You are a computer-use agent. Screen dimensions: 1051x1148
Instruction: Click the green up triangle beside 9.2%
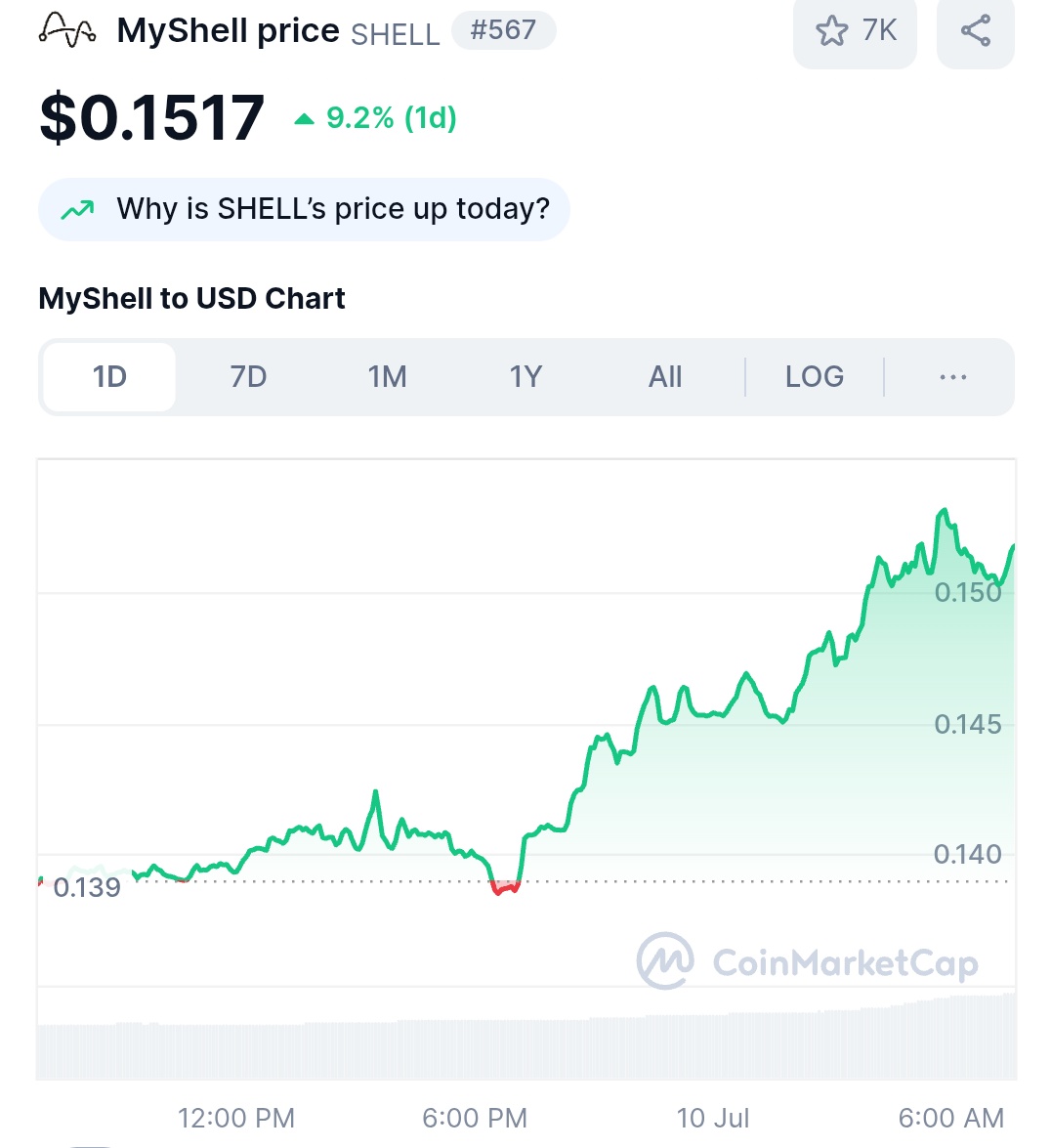304,118
